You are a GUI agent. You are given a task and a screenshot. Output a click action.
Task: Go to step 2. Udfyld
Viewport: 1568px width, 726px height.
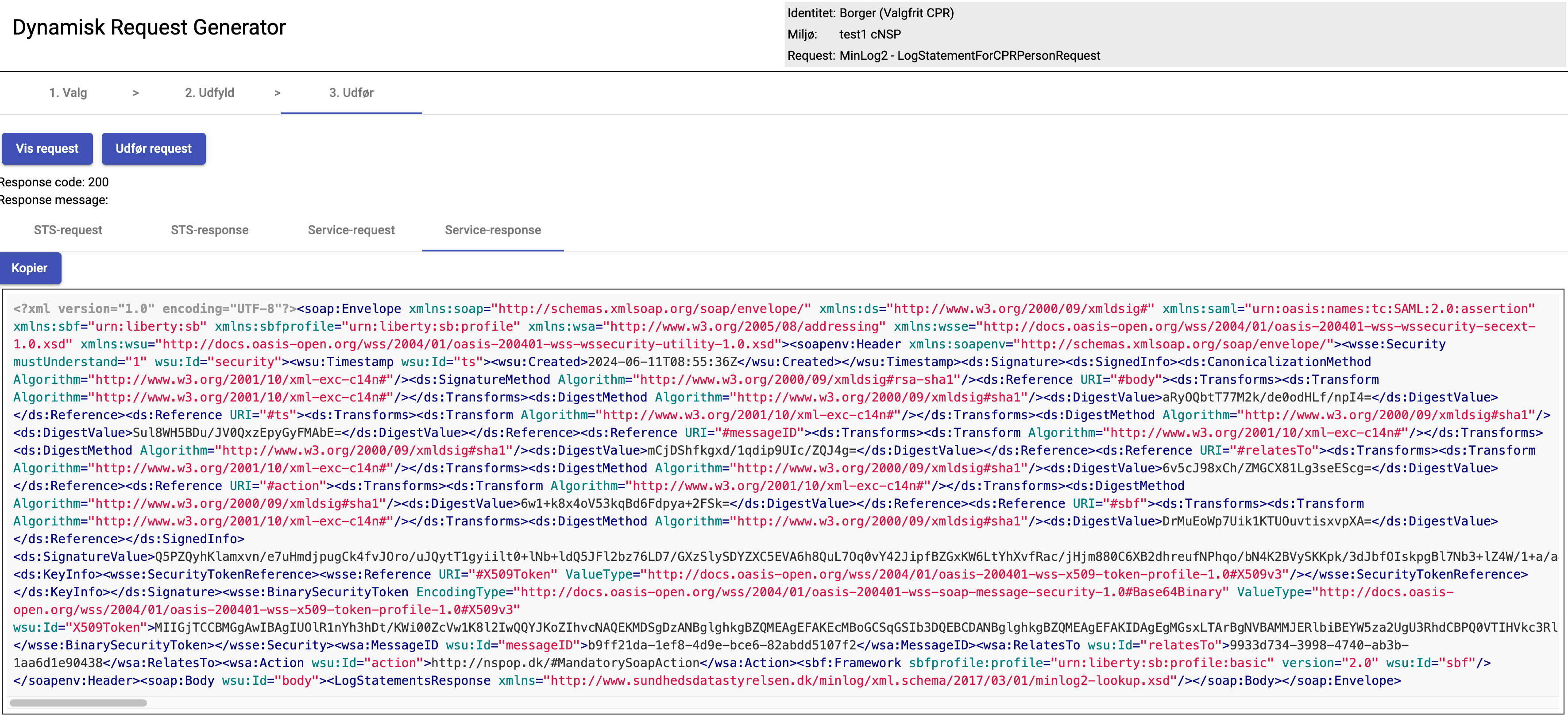tap(209, 93)
